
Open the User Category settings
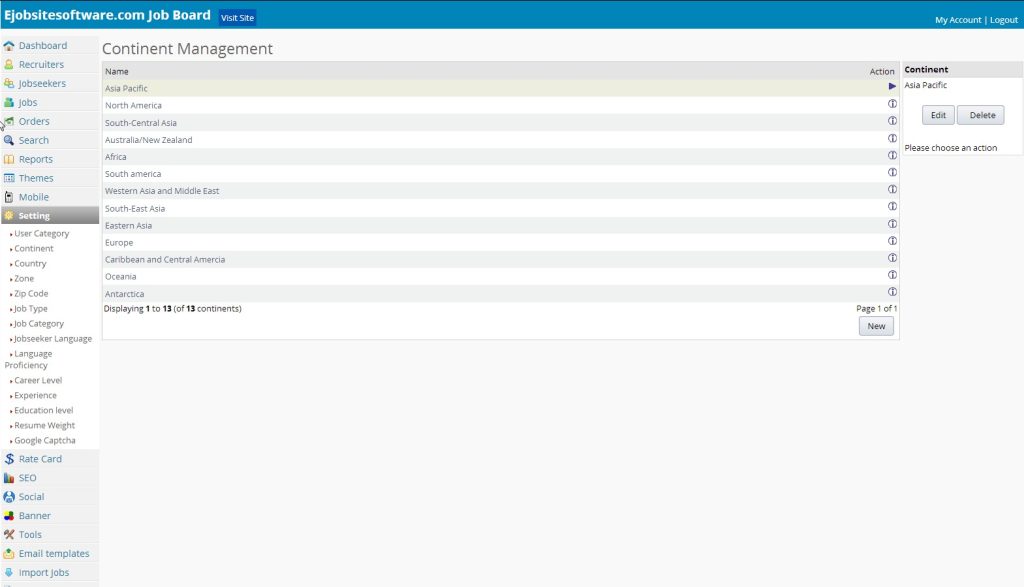pos(42,234)
